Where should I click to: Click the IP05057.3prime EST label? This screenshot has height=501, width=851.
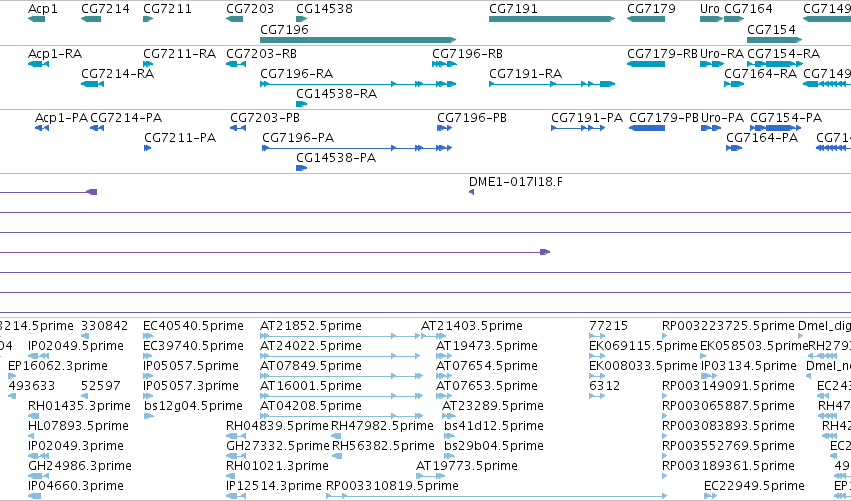pos(190,386)
